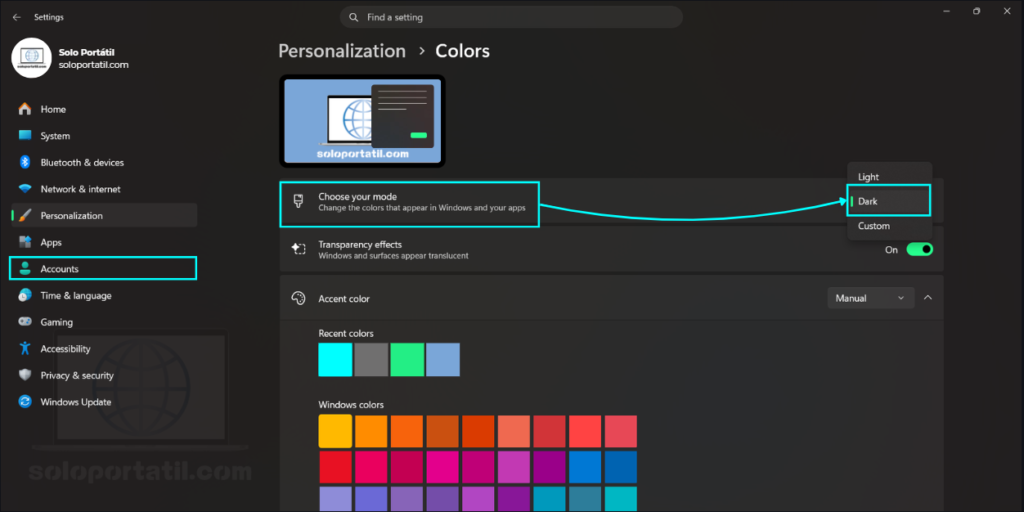Click the back arrow beside Settings
This screenshot has height=512, width=1024.
pos(16,18)
